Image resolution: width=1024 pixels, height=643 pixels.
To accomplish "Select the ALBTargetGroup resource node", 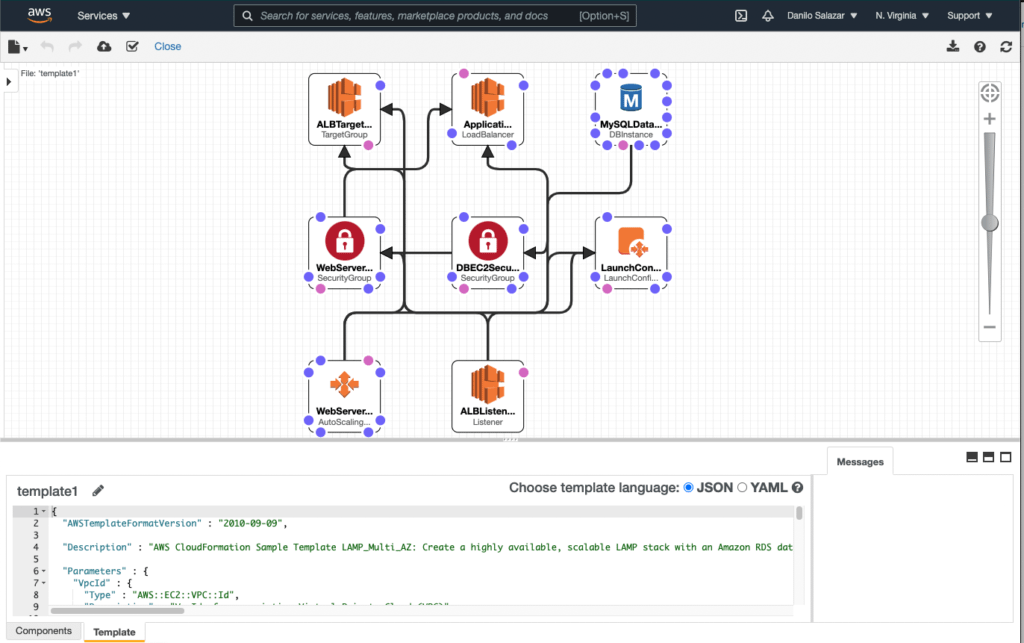I will pyautogui.click(x=344, y=109).
